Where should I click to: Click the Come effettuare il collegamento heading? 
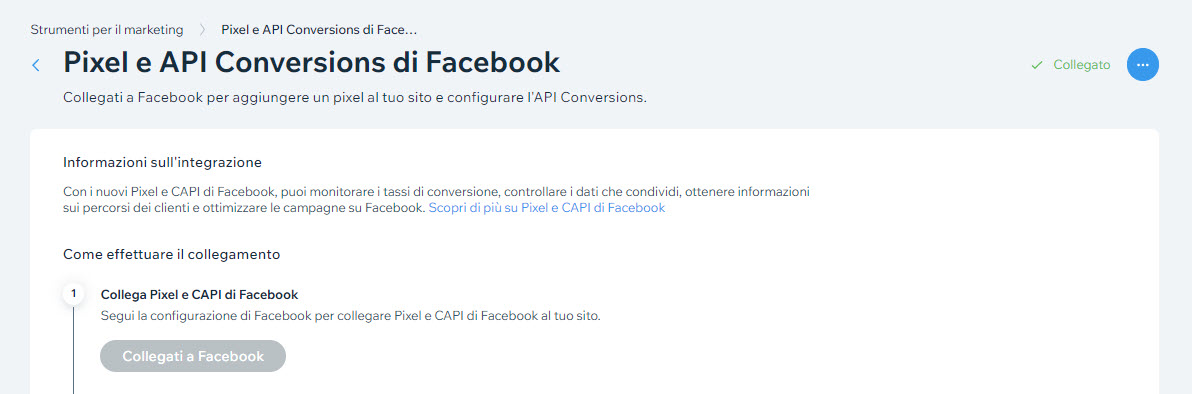click(172, 254)
